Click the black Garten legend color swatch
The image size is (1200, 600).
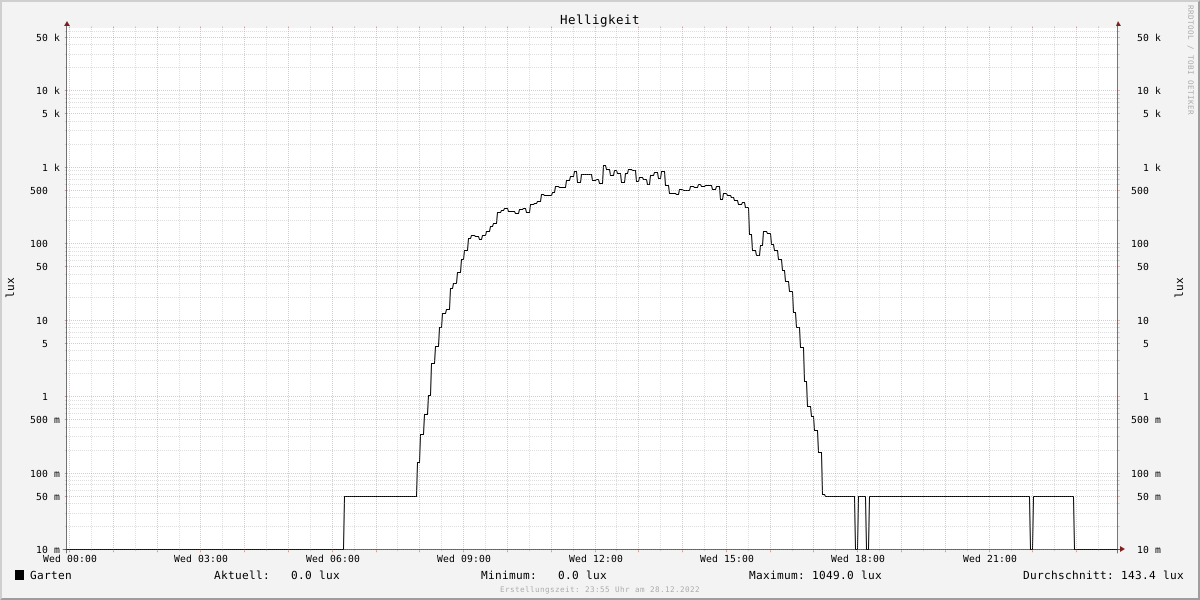[19, 575]
